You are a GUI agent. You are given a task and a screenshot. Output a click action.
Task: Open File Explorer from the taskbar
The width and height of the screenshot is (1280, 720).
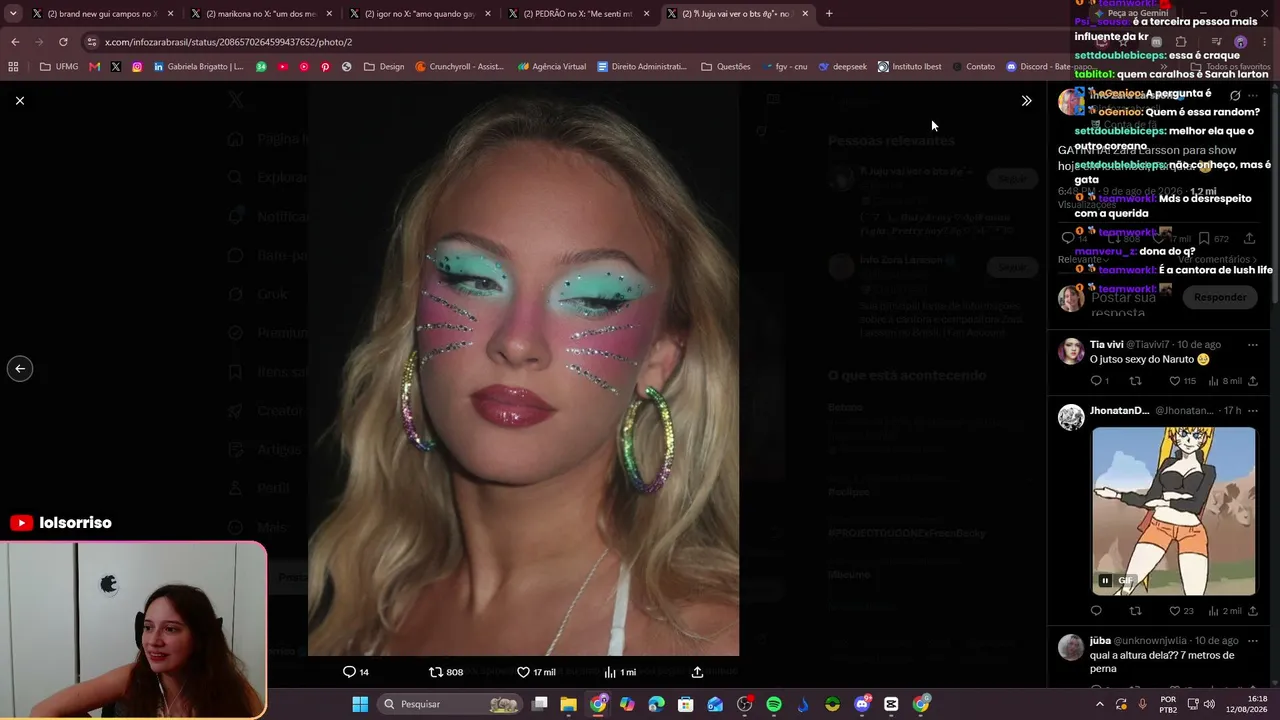(569, 704)
